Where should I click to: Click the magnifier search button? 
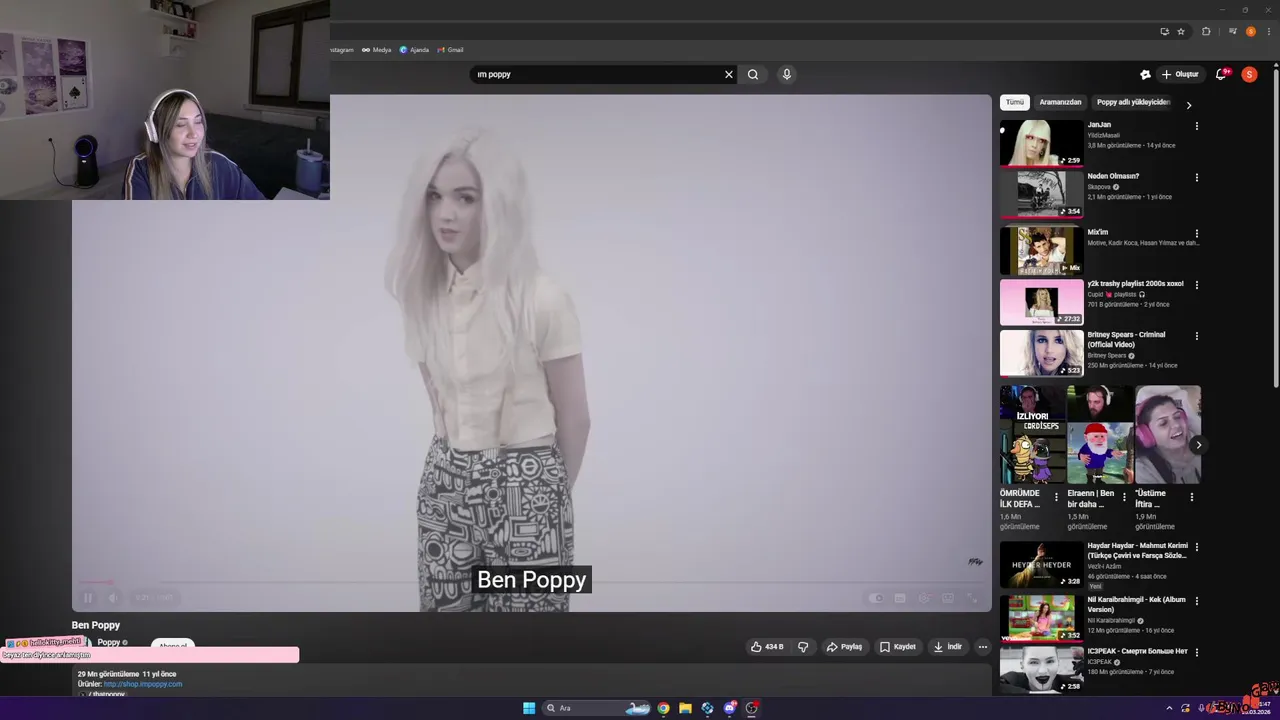(753, 74)
